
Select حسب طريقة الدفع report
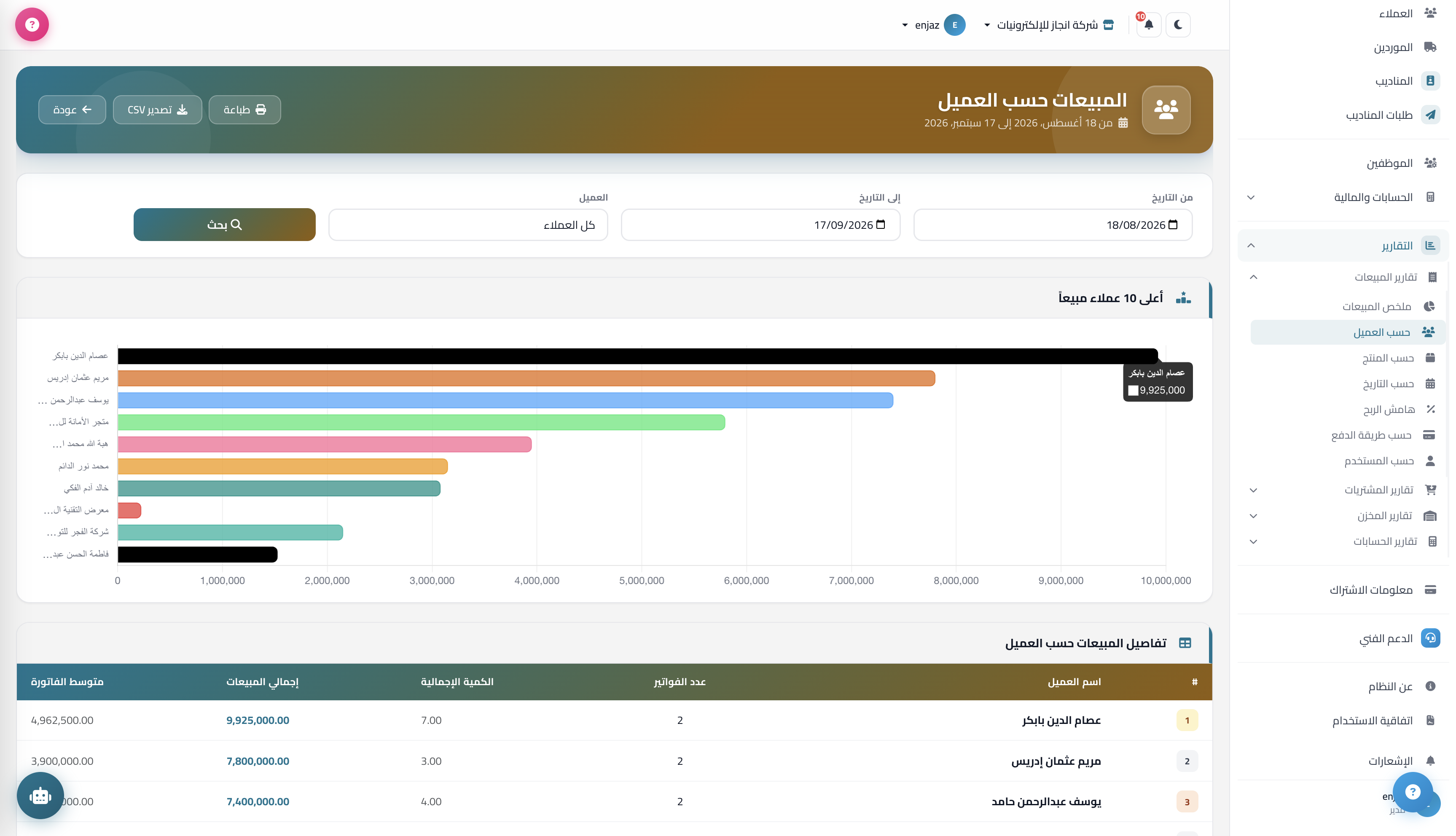[x=1347, y=435]
